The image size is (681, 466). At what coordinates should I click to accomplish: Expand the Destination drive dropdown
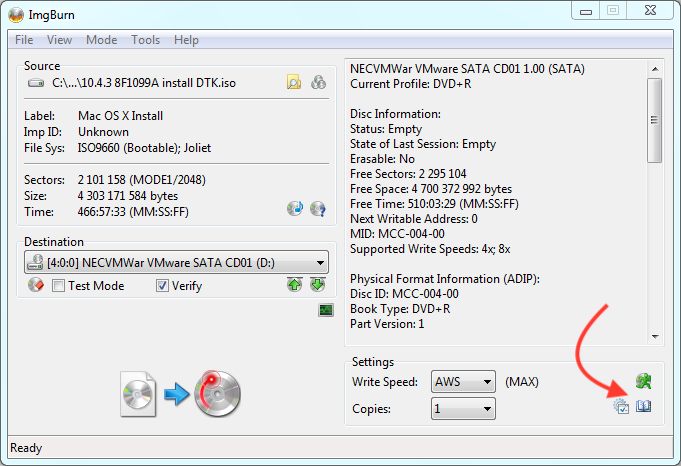coord(320,262)
